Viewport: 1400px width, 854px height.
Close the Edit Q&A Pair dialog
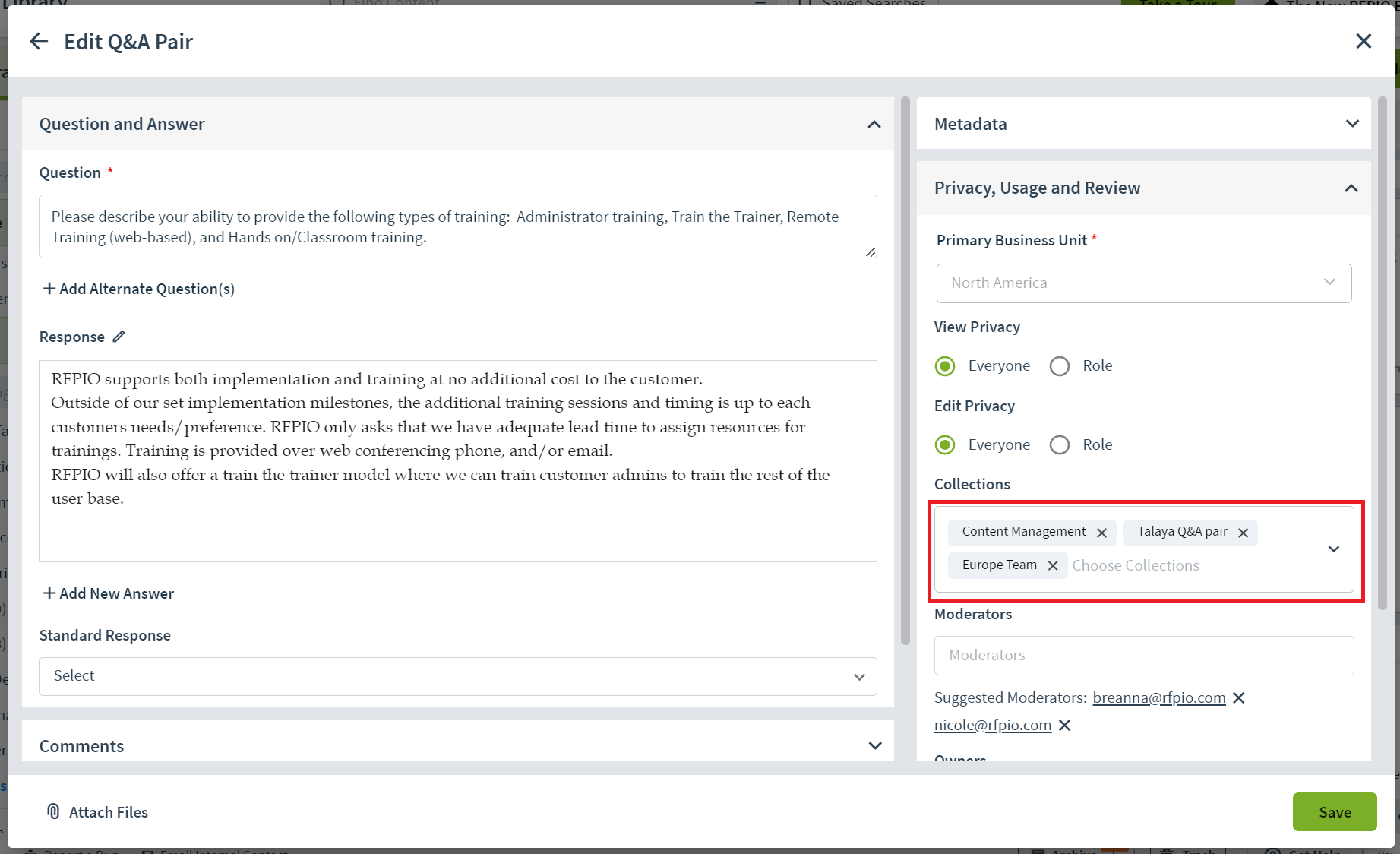click(1364, 41)
